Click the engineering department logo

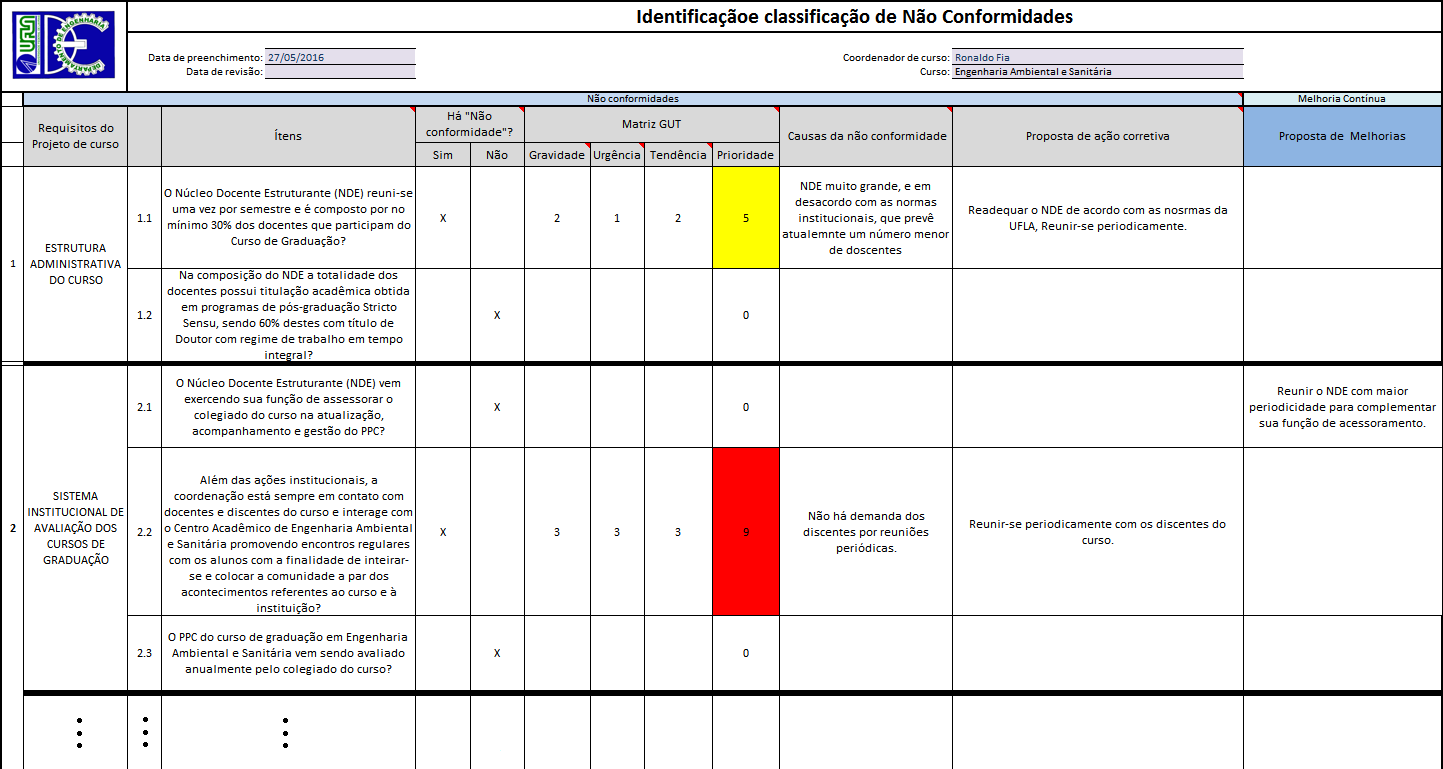click(x=63, y=45)
